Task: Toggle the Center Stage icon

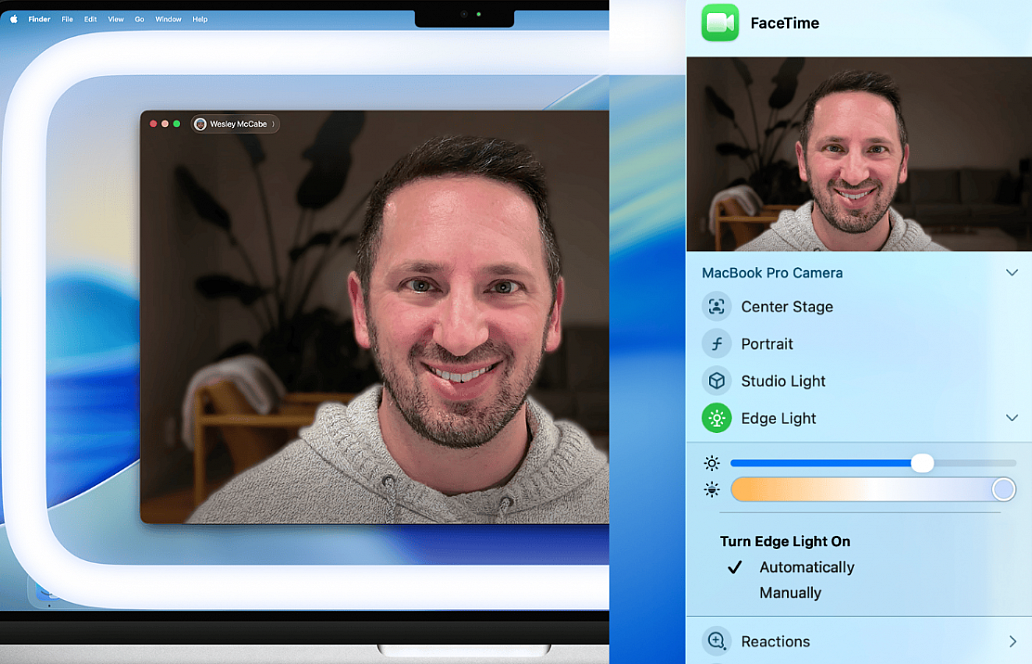Action: (x=716, y=307)
